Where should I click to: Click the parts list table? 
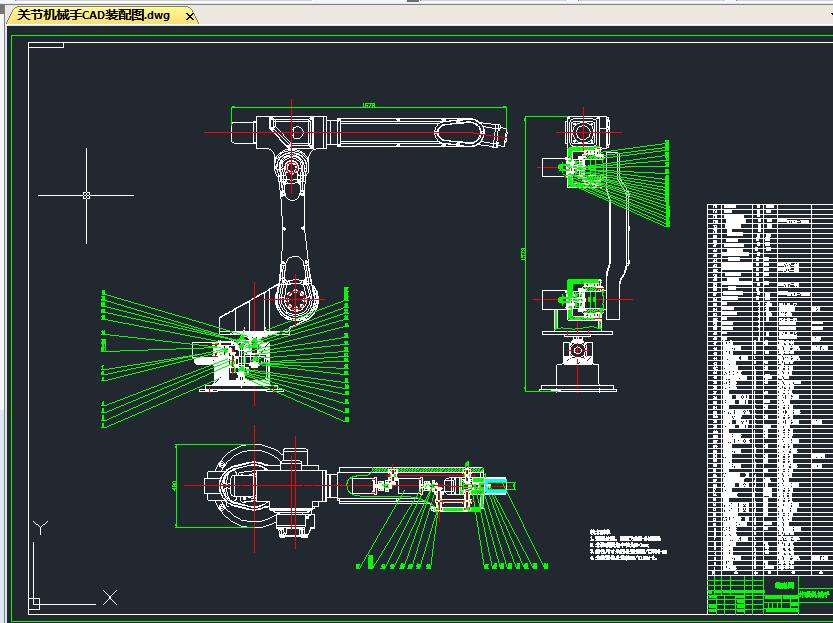(x=770, y=389)
